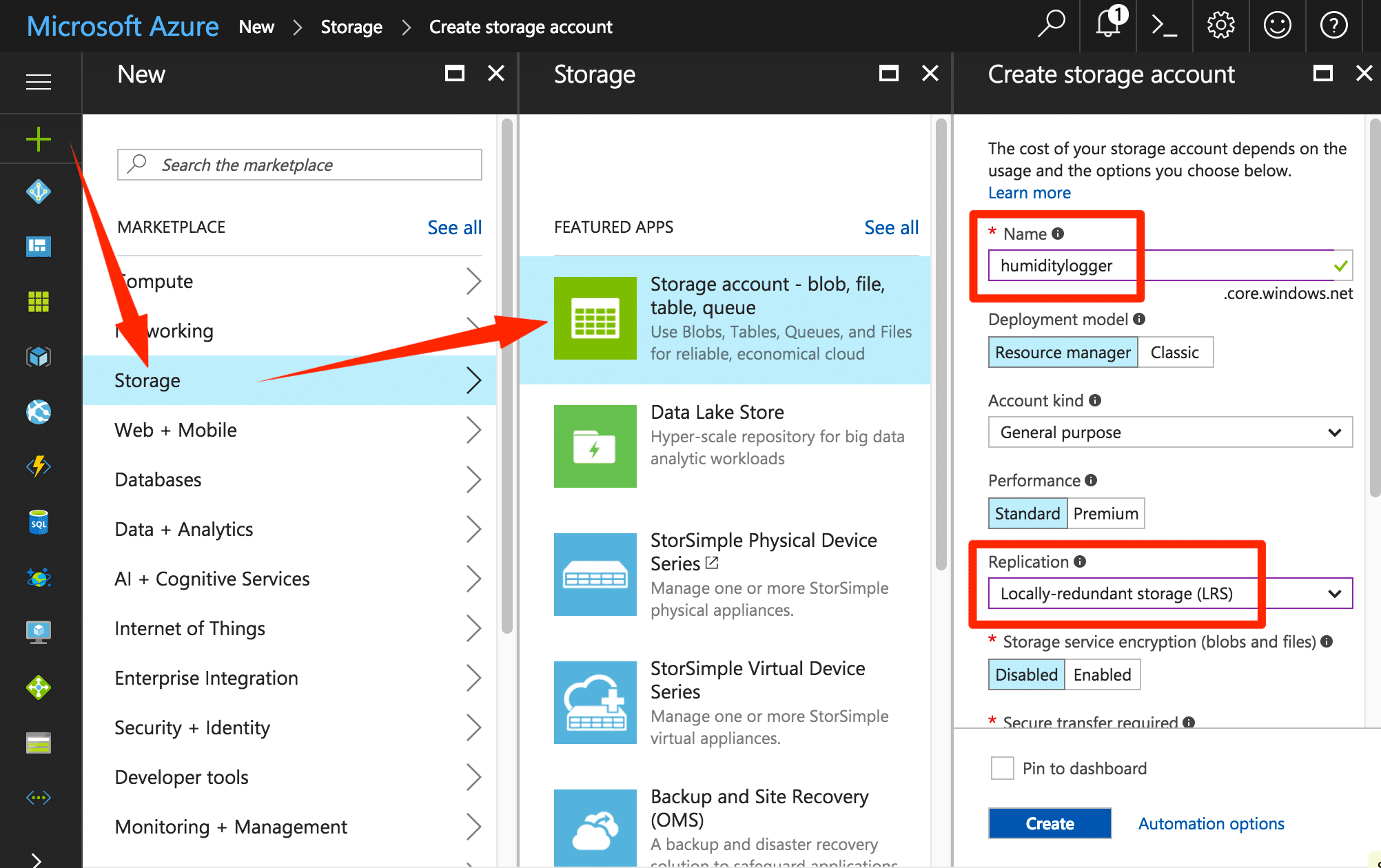The width and height of the screenshot is (1381, 868).
Task: Click See all in Featured Apps
Action: 892,227
